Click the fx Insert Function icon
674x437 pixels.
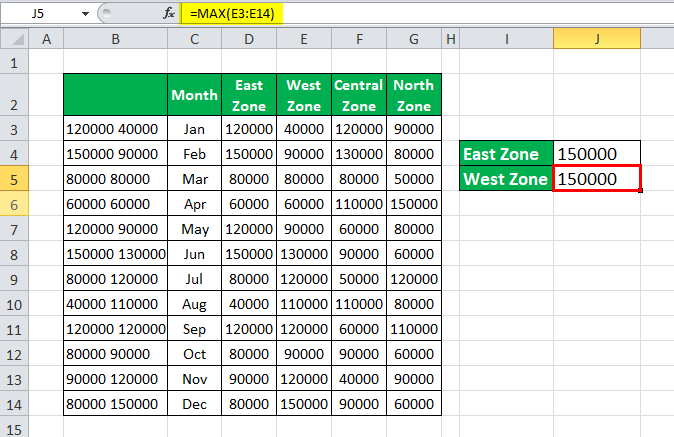(x=169, y=13)
